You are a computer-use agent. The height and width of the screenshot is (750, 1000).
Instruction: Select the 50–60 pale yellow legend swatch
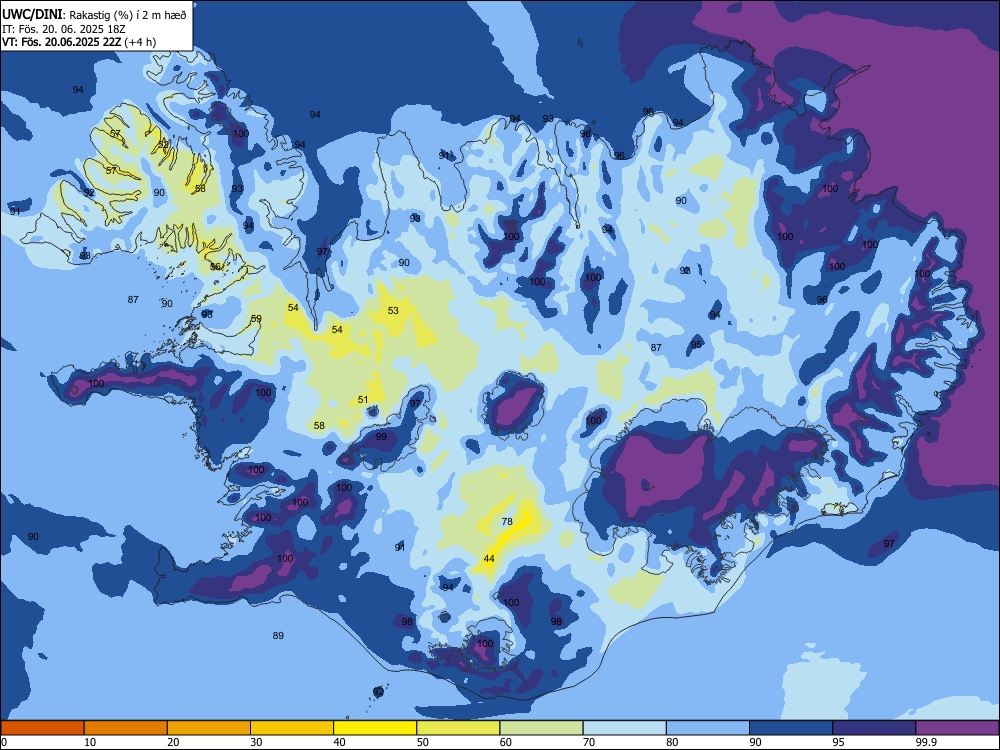(458, 728)
